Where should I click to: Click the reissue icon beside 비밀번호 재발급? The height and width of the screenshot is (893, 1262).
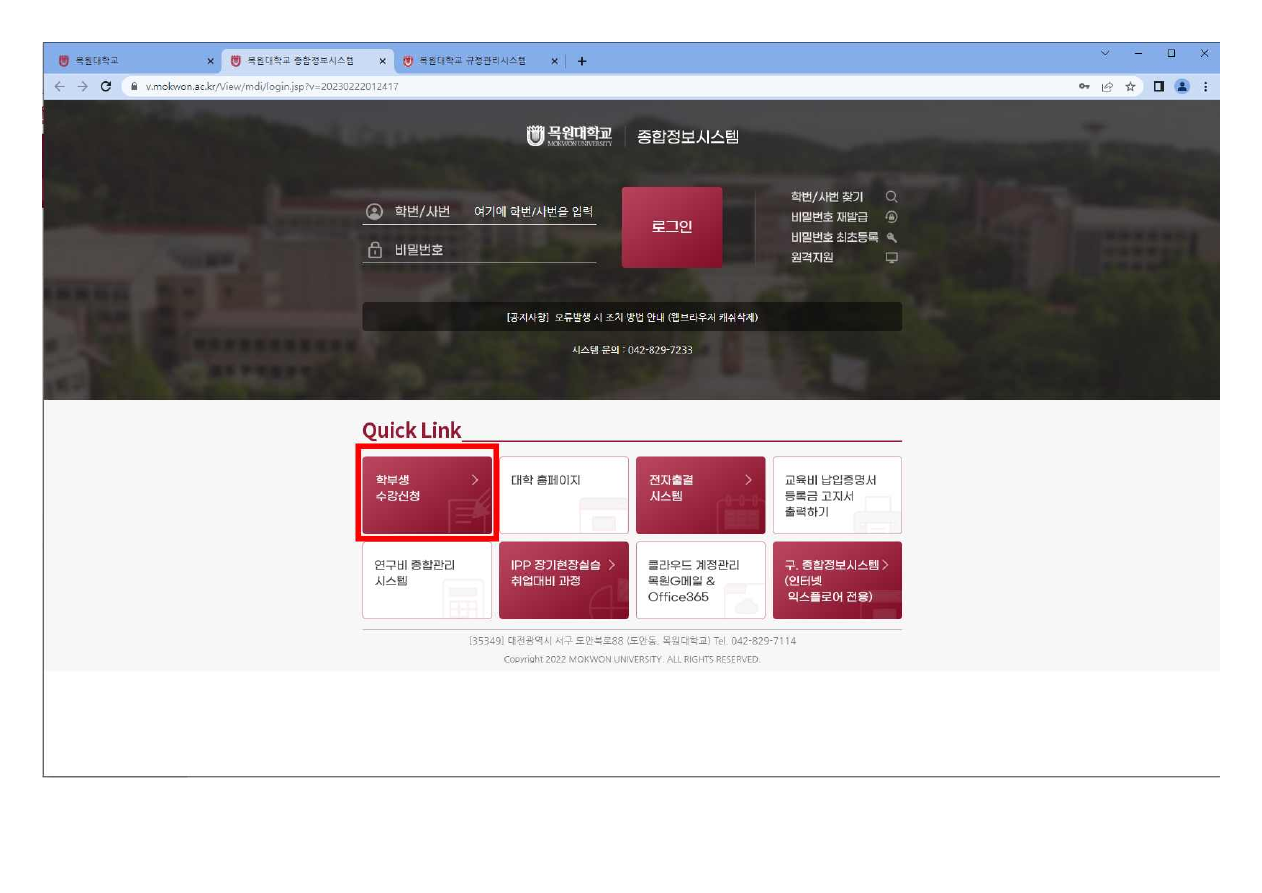pyautogui.click(x=891, y=217)
